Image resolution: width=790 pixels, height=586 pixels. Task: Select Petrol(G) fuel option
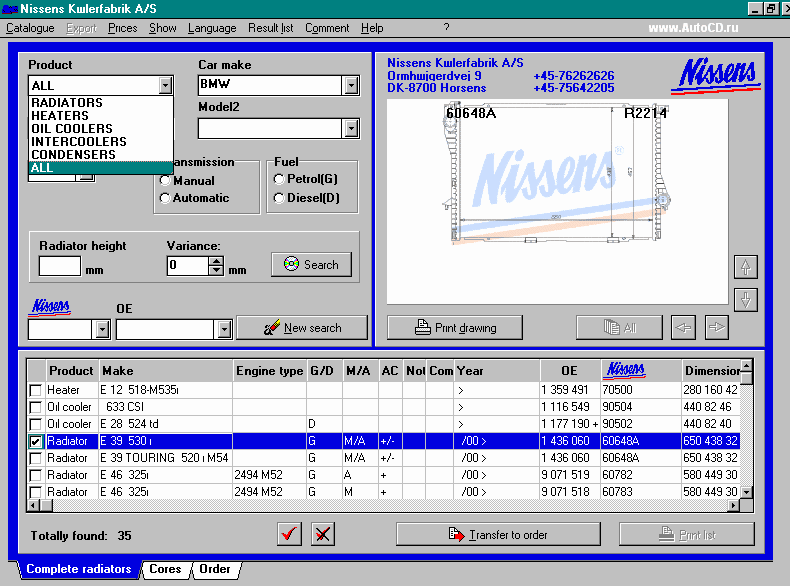[279, 179]
